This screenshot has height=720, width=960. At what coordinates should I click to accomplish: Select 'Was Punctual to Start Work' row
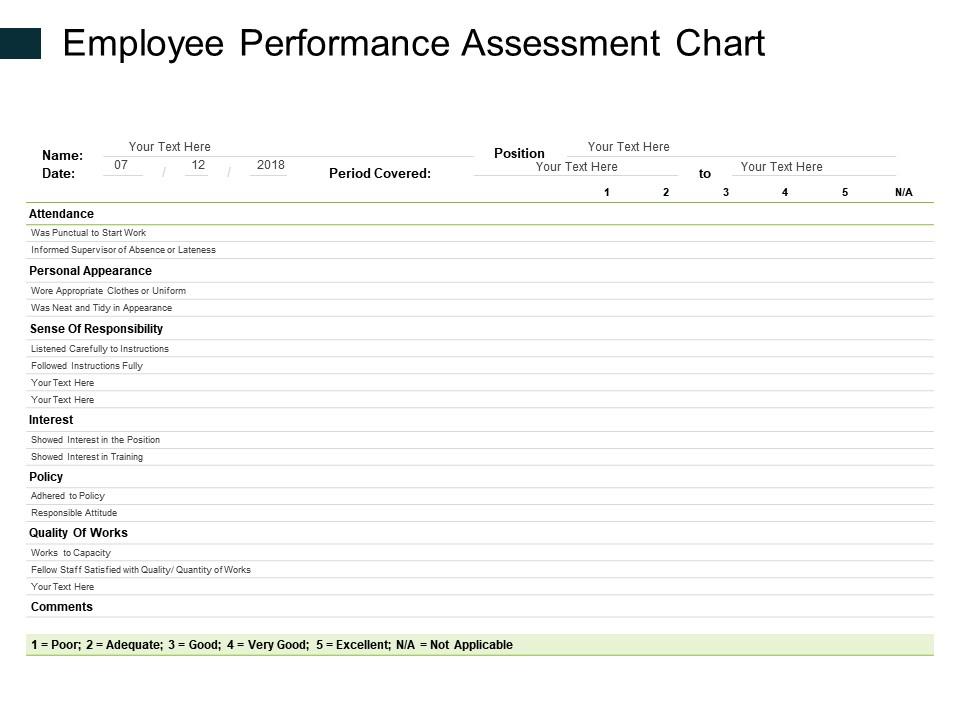480,233
